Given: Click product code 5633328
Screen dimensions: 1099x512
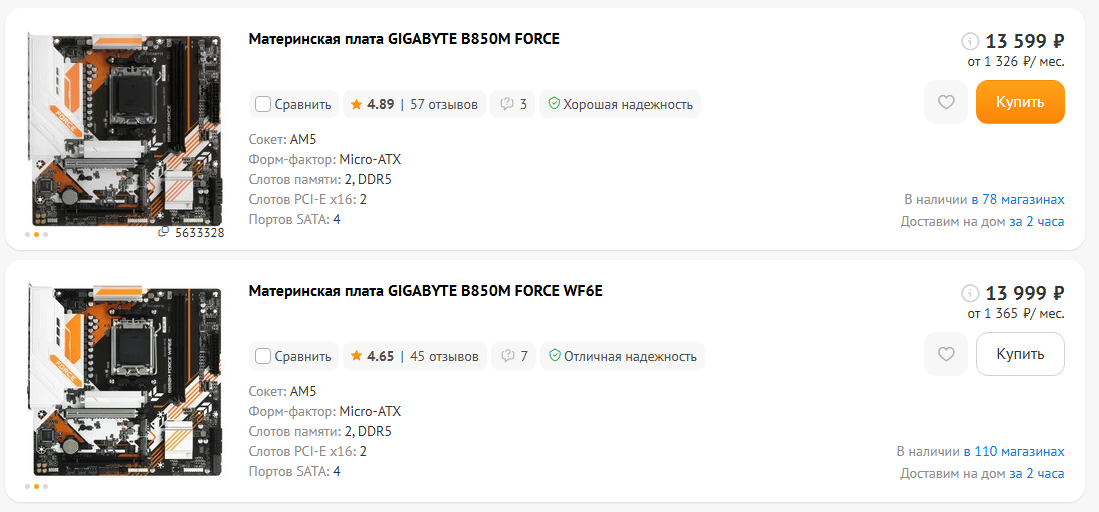Looking at the screenshot, I should pyautogui.click(x=198, y=232).
